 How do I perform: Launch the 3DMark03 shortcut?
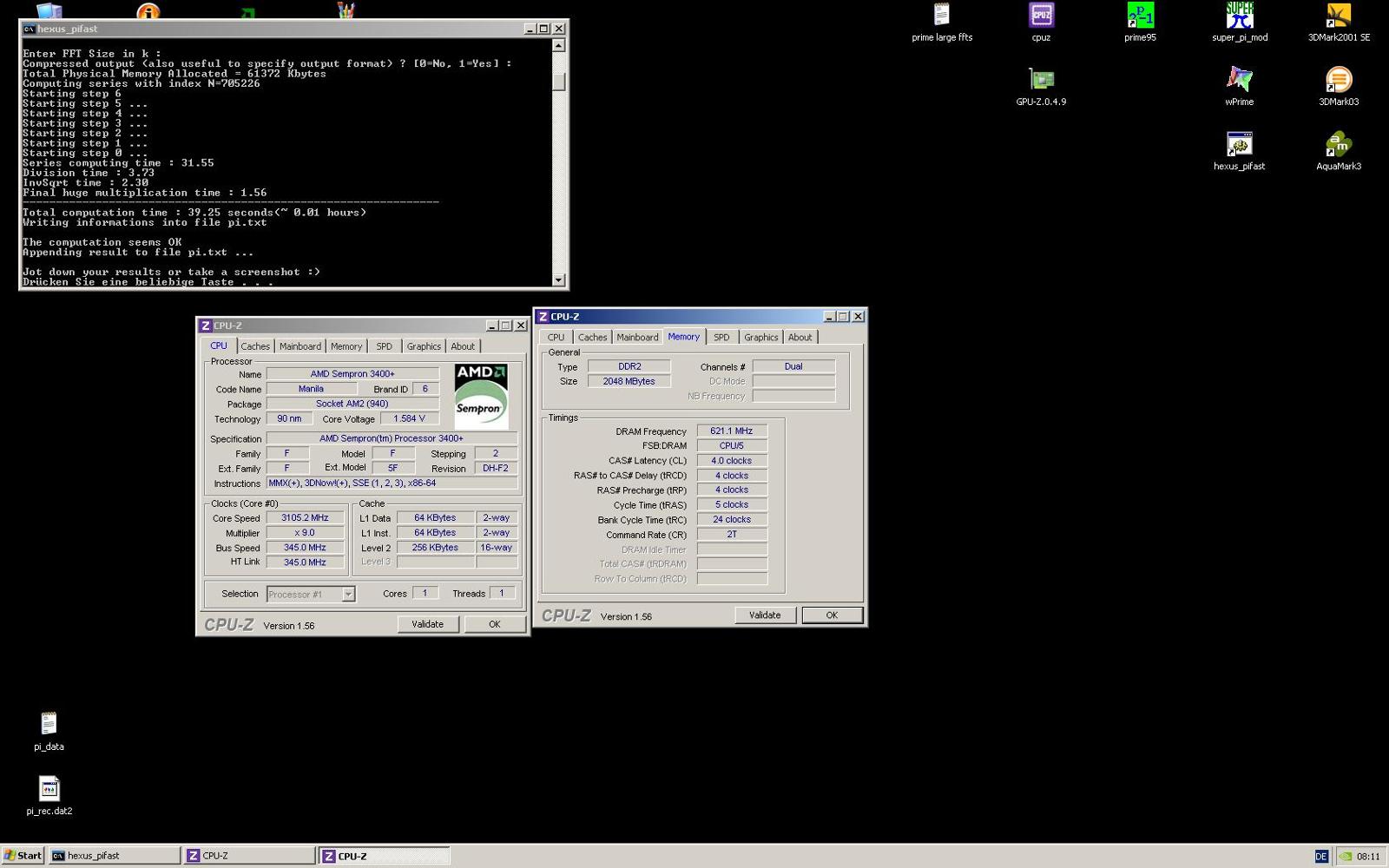click(1339, 87)
